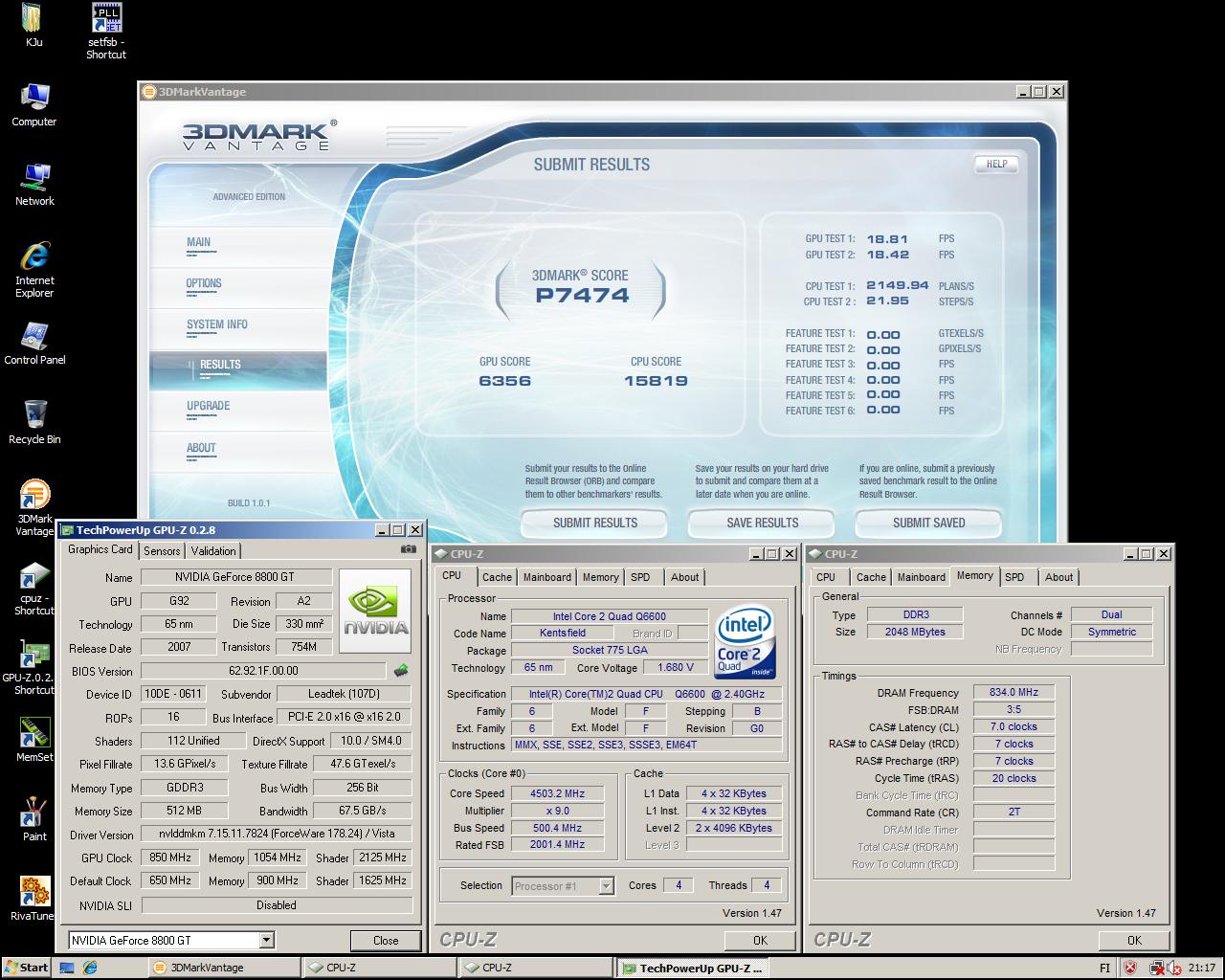This screenshot has height=980, width=1225.
Task: Click the GPU Name field NVIDIA GeForce 8800 GT
Action: point(236,577)
